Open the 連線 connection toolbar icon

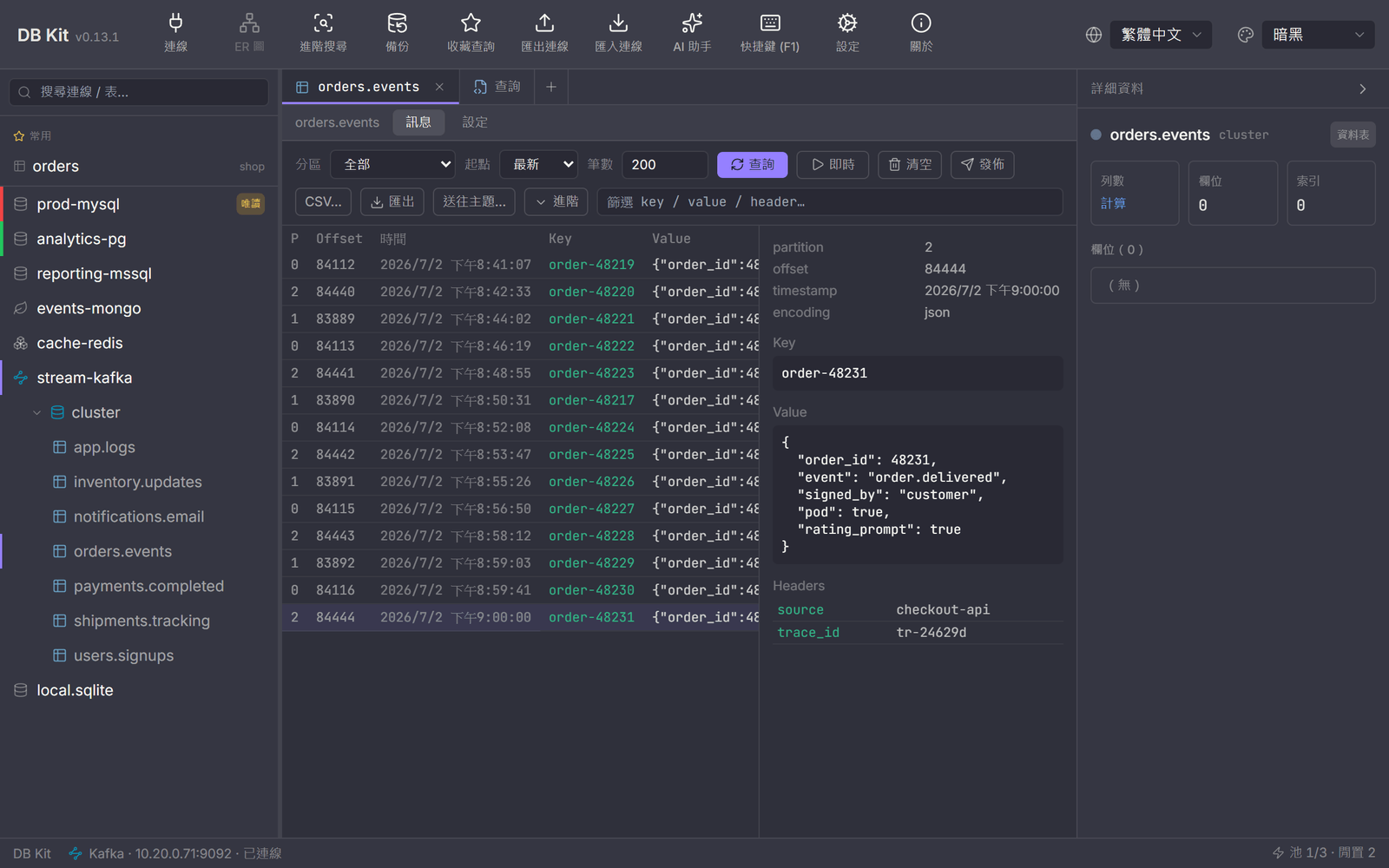tap(175, 34)
